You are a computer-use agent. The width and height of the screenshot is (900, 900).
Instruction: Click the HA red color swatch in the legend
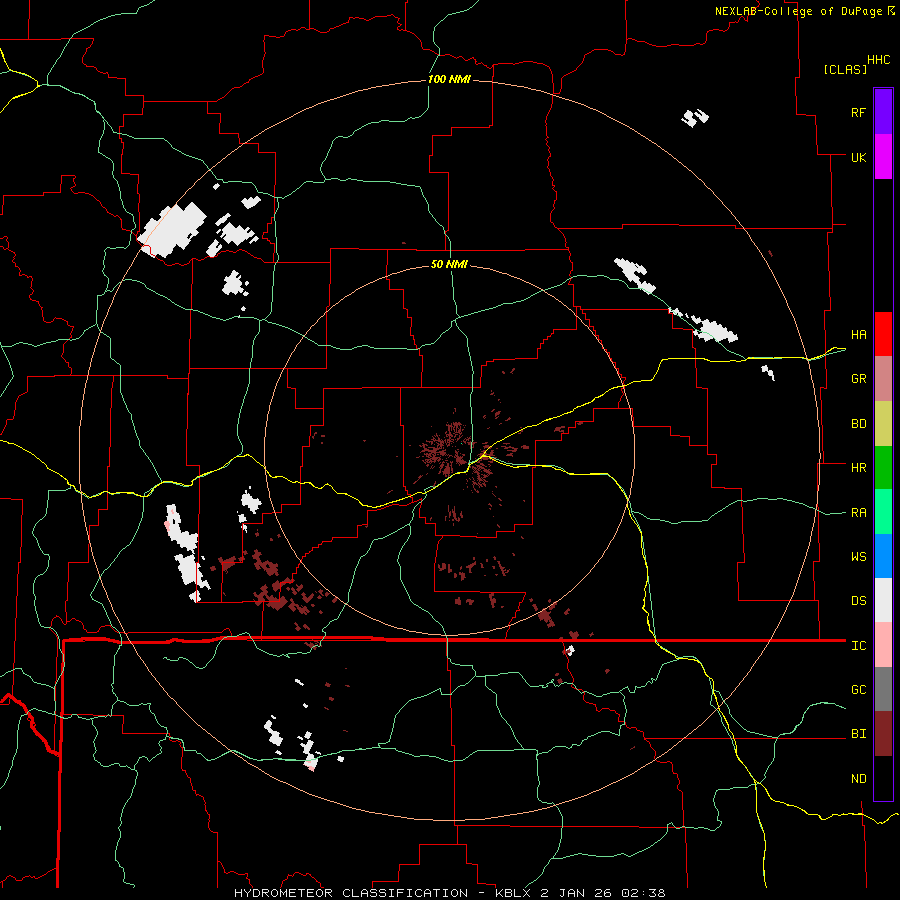[883, 334]
